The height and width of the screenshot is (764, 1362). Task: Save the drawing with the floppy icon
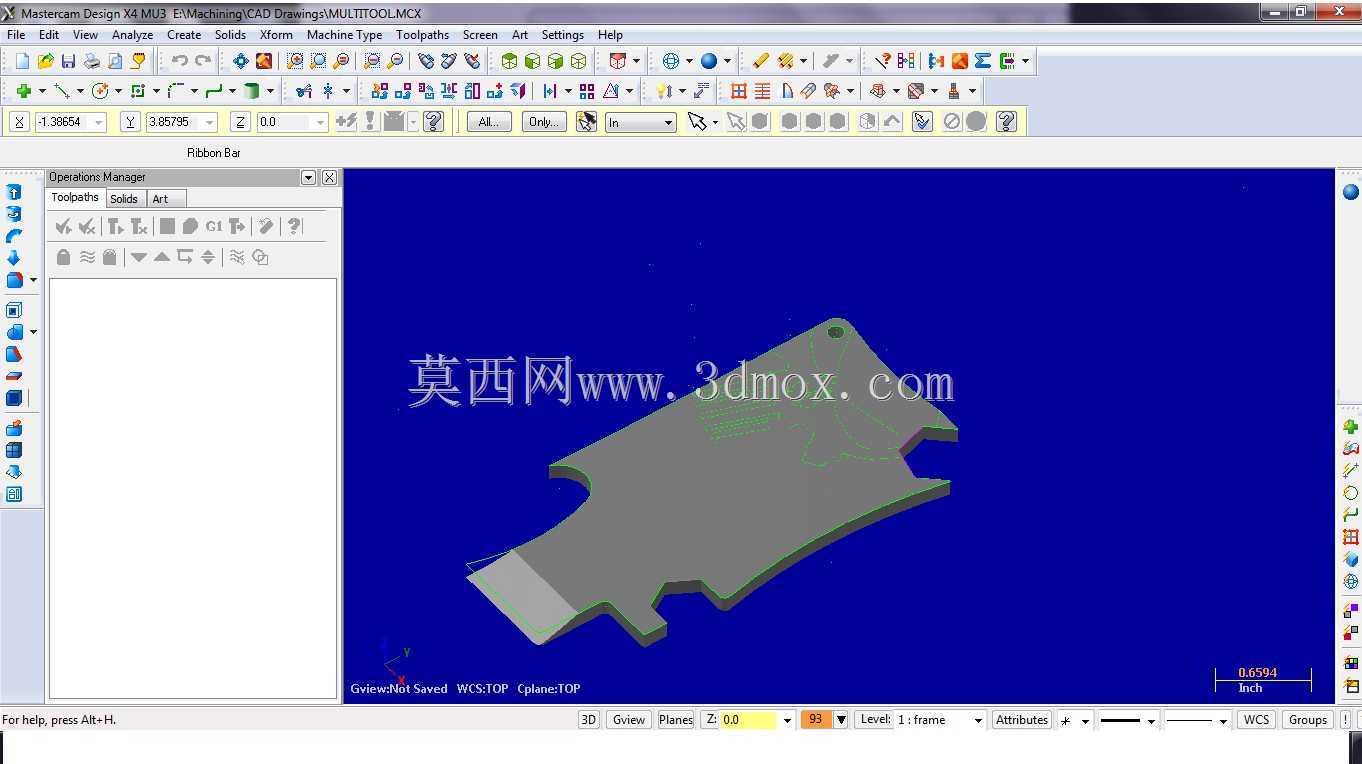pos(68,61)
